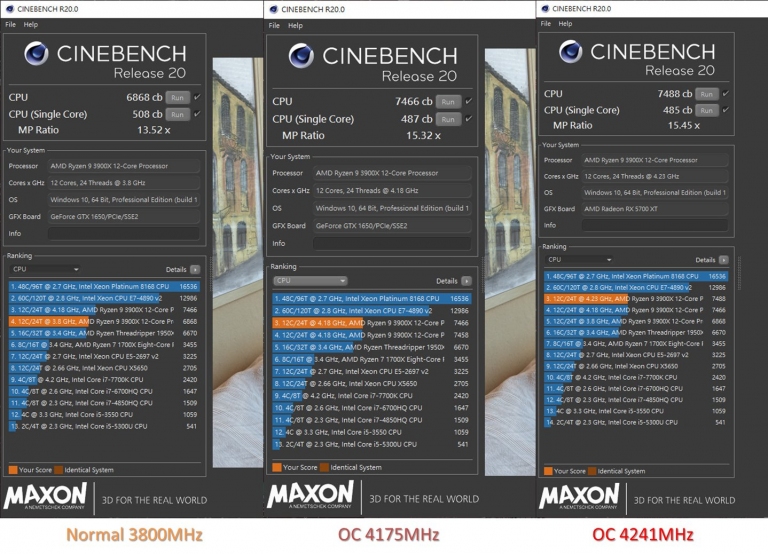
Task: Open the Help menu in the right window
Action: 565,24
